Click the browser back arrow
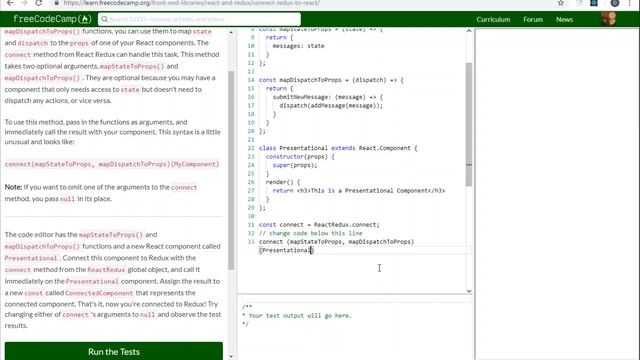This screenshot has height=360, width=640. coord(10,3)
